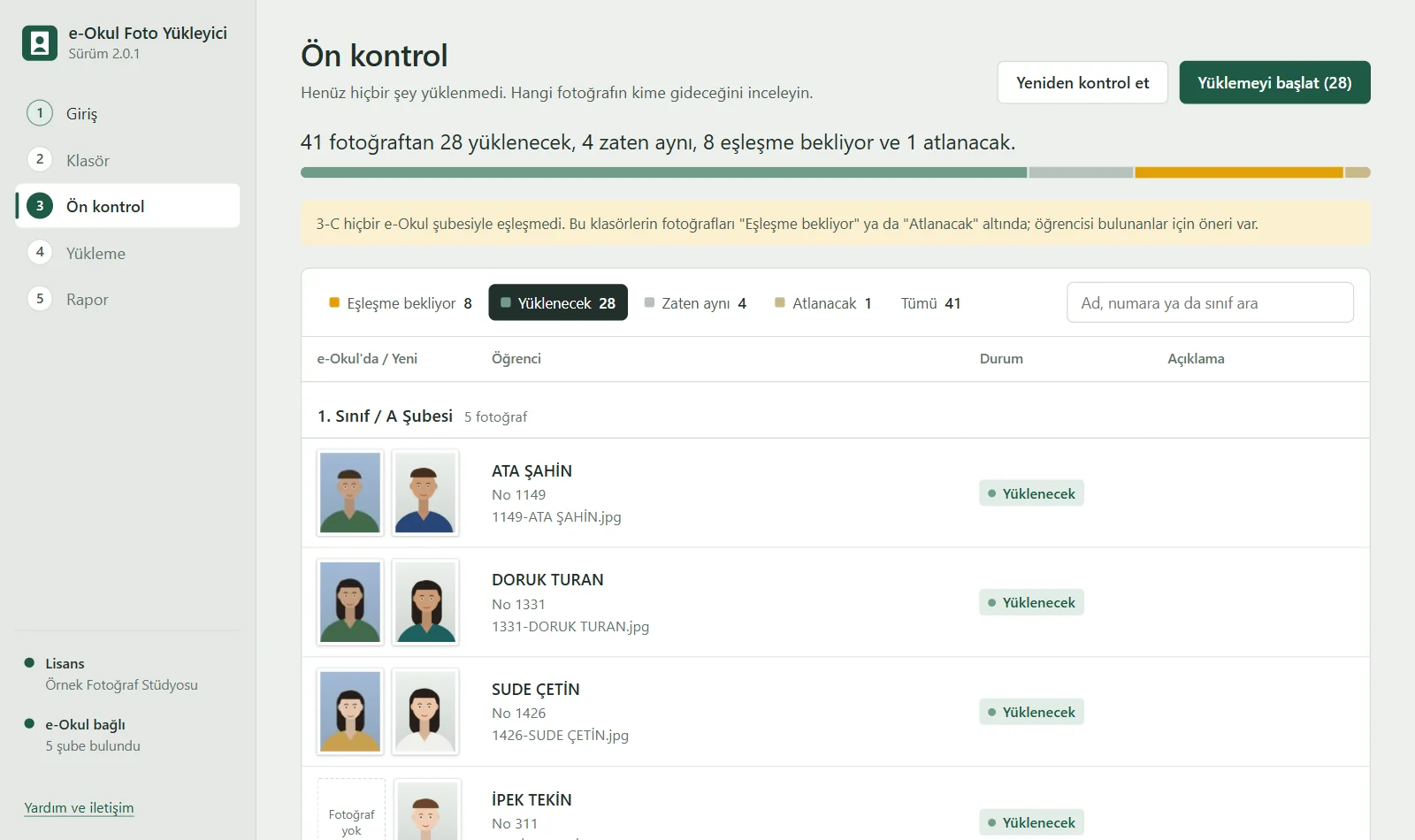Click İPEK TEKİN's 'Fotoğraf yok' placeholder
The width and height of the screenshot is (1415, 840).
(351, 809)
